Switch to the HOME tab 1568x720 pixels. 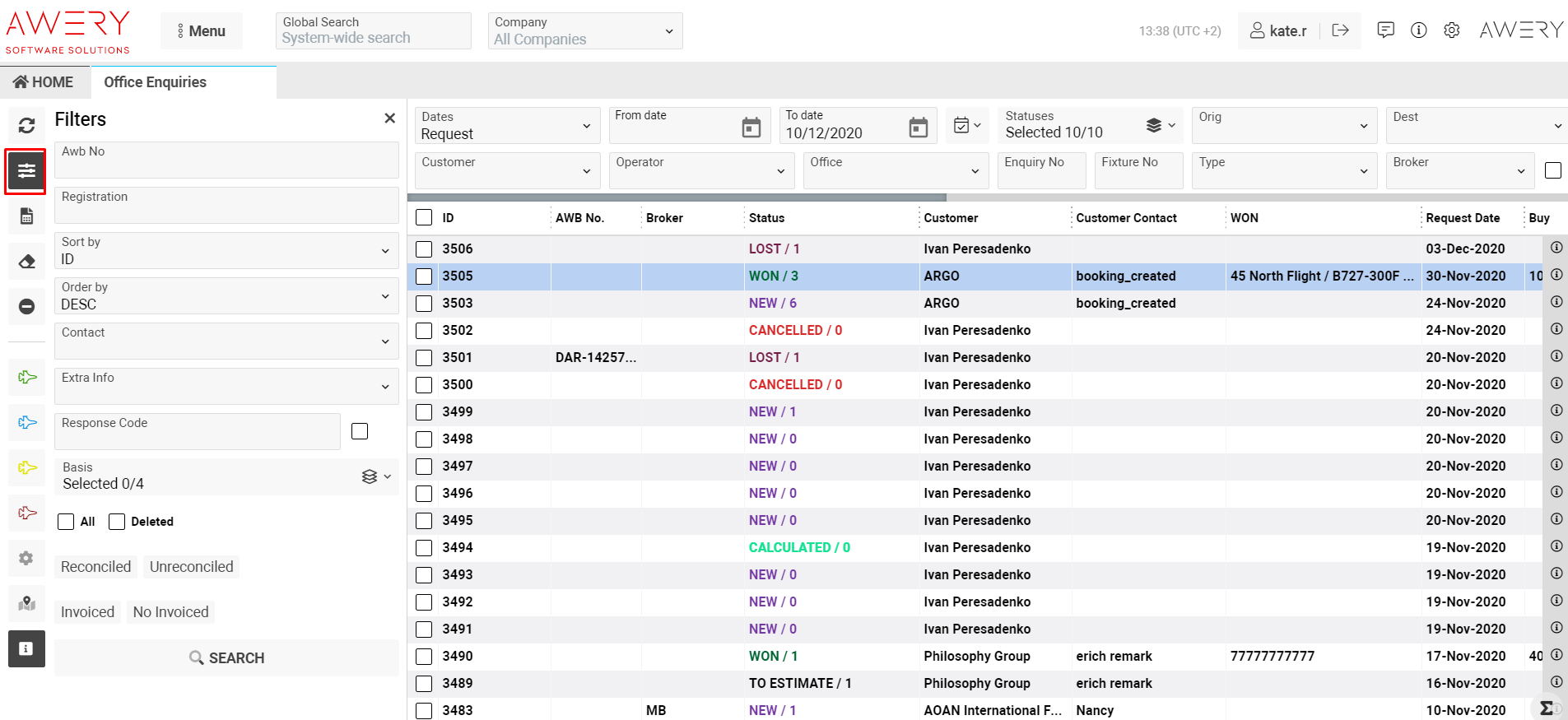click(44, 82)
